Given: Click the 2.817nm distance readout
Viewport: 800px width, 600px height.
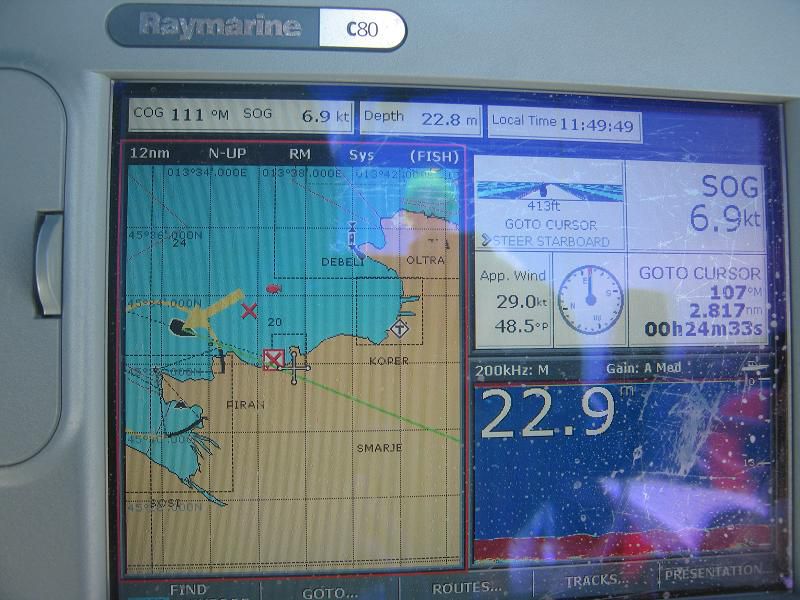Looking at the screenshot, I should (726, 310).
